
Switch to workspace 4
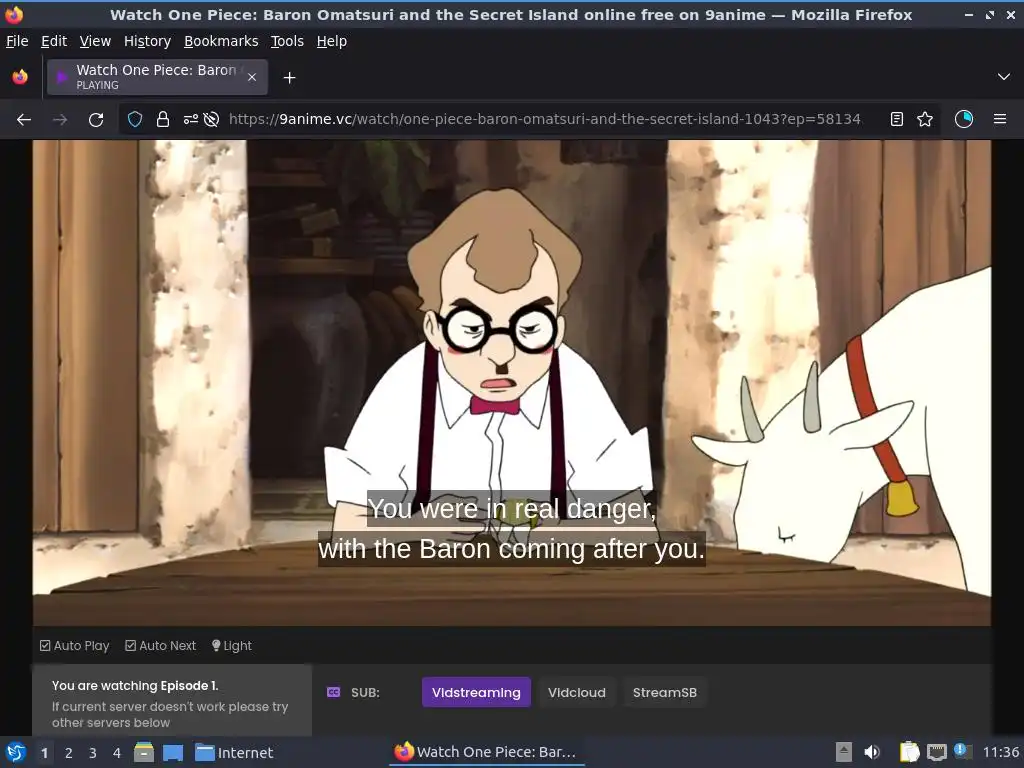click(117, 753)
